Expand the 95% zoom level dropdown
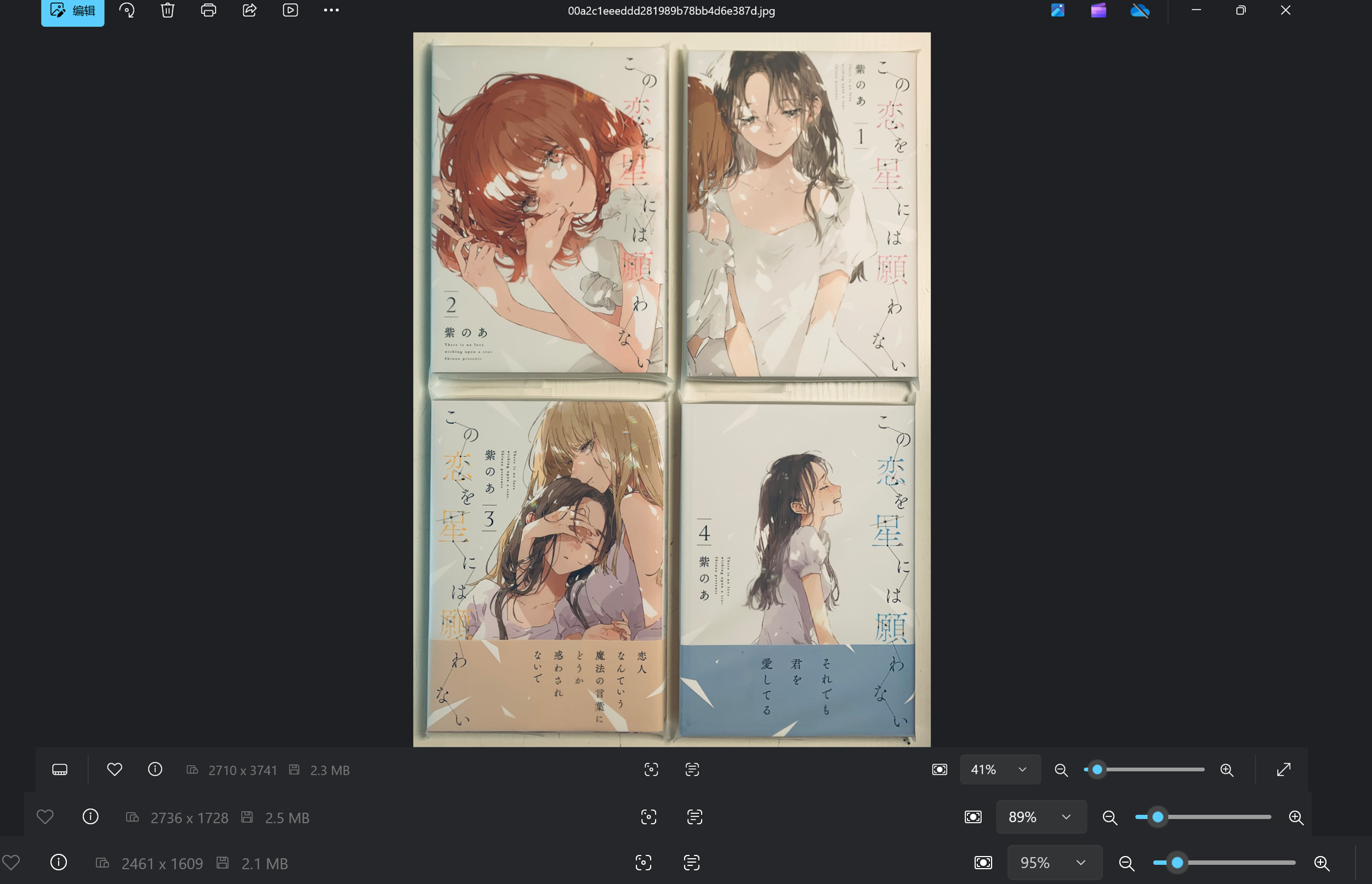1372x884 pixels. tap(1055, 863)
